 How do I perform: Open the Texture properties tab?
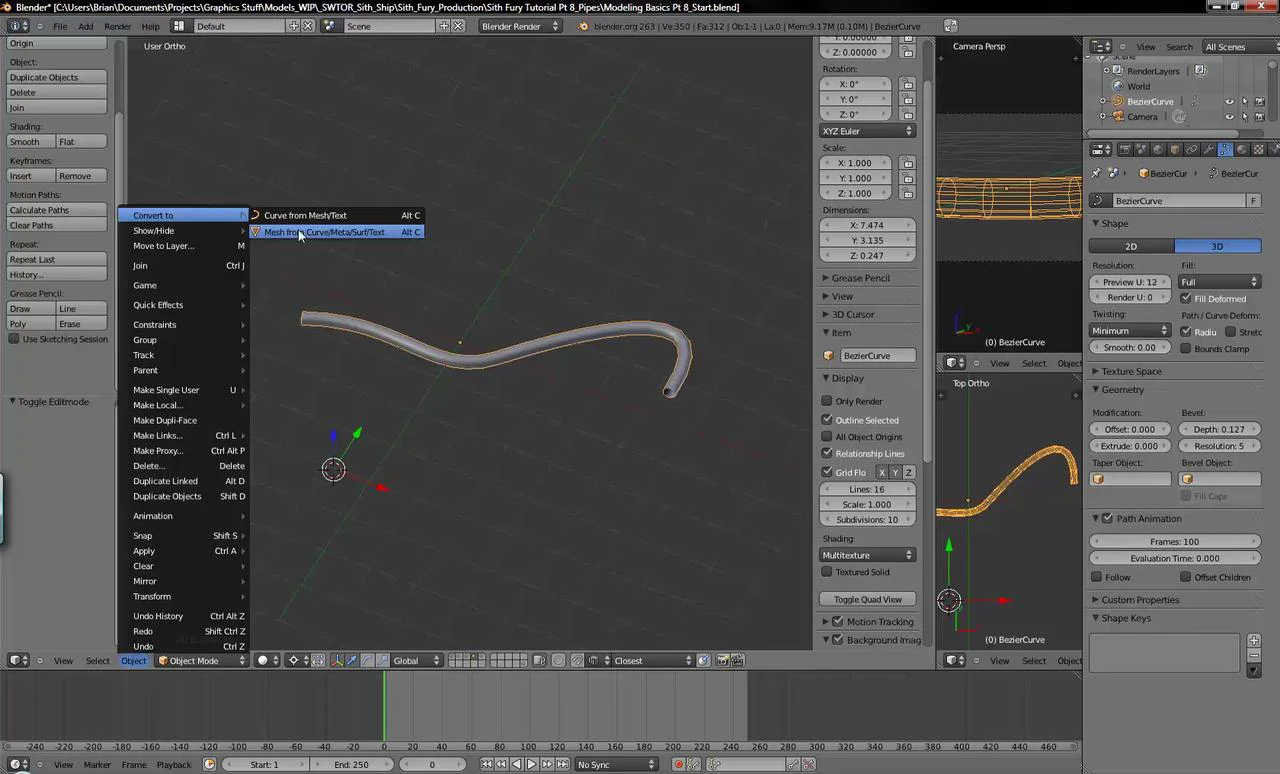point(1258,149)
